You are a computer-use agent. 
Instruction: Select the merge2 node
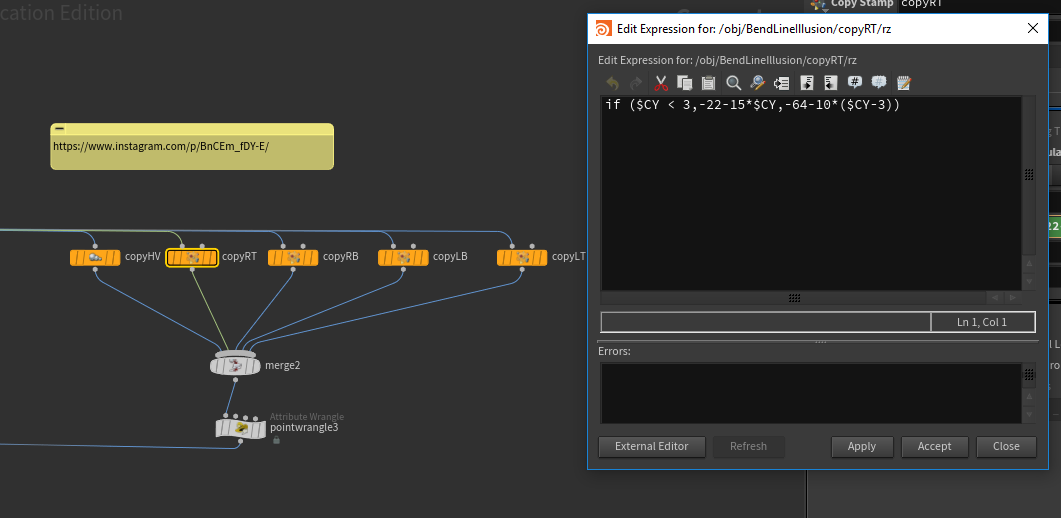(235, 365)
